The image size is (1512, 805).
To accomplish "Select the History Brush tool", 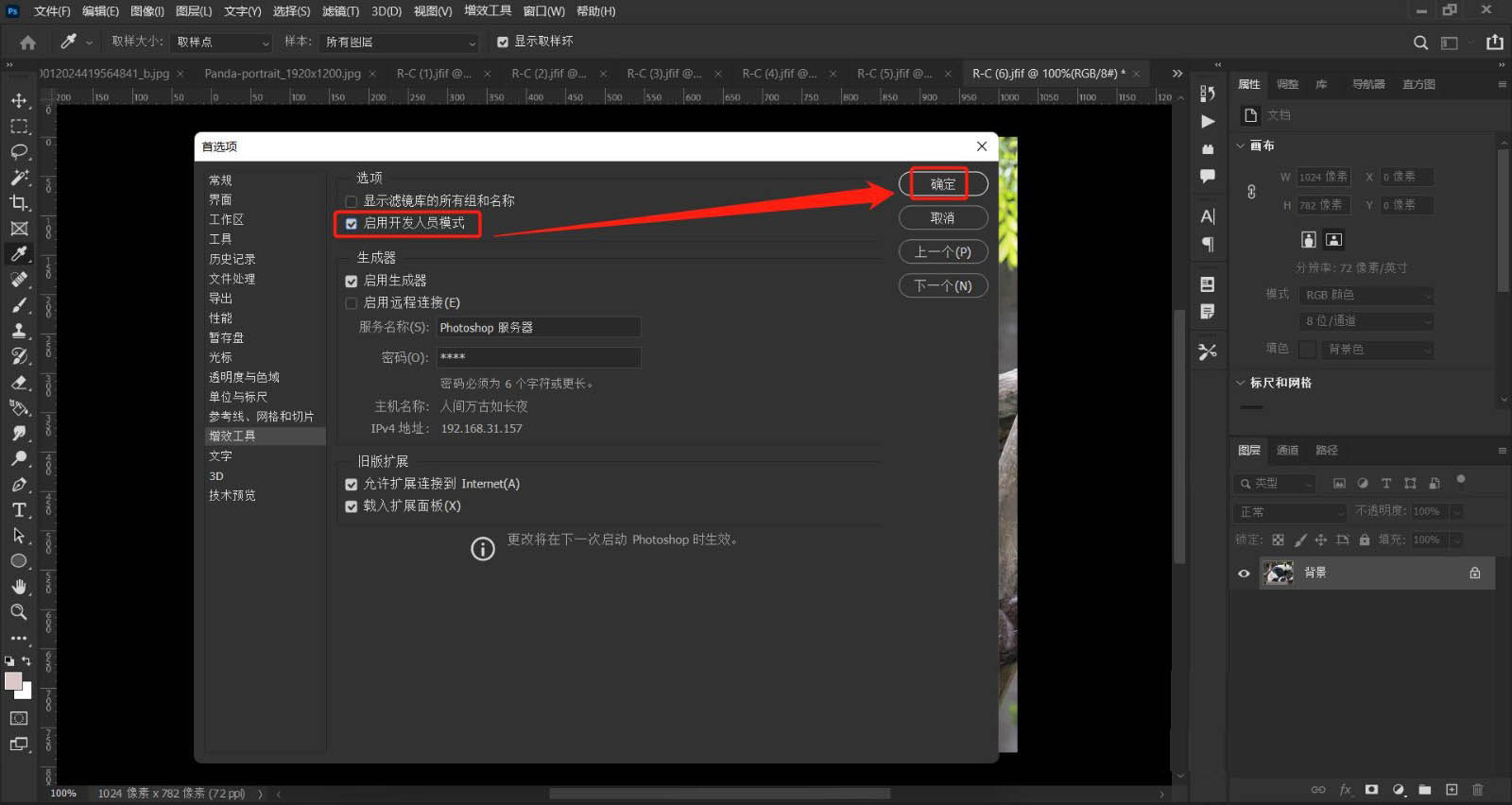I will click(19, 355).
